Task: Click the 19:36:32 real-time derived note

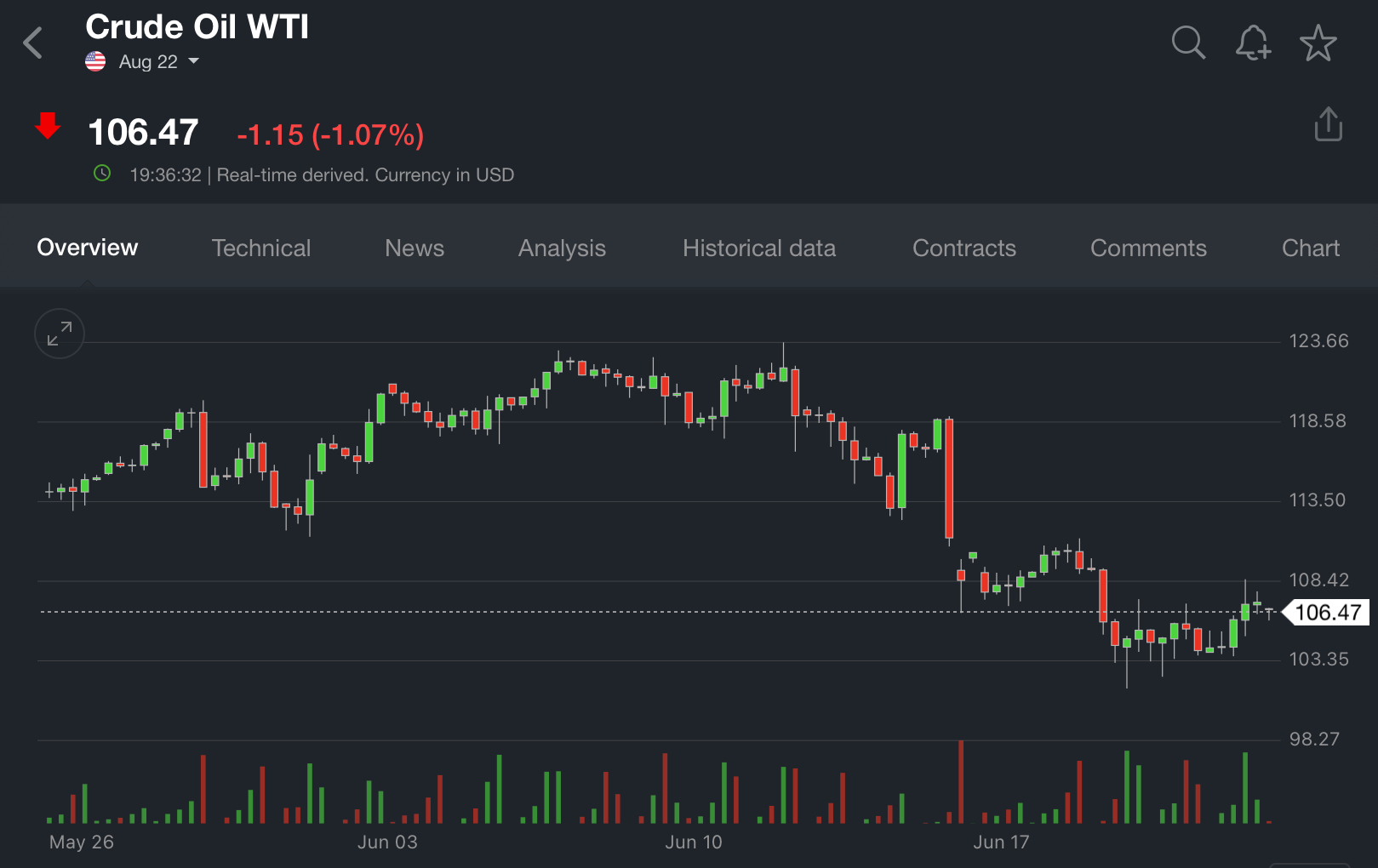Action: [x=322, y=174]
